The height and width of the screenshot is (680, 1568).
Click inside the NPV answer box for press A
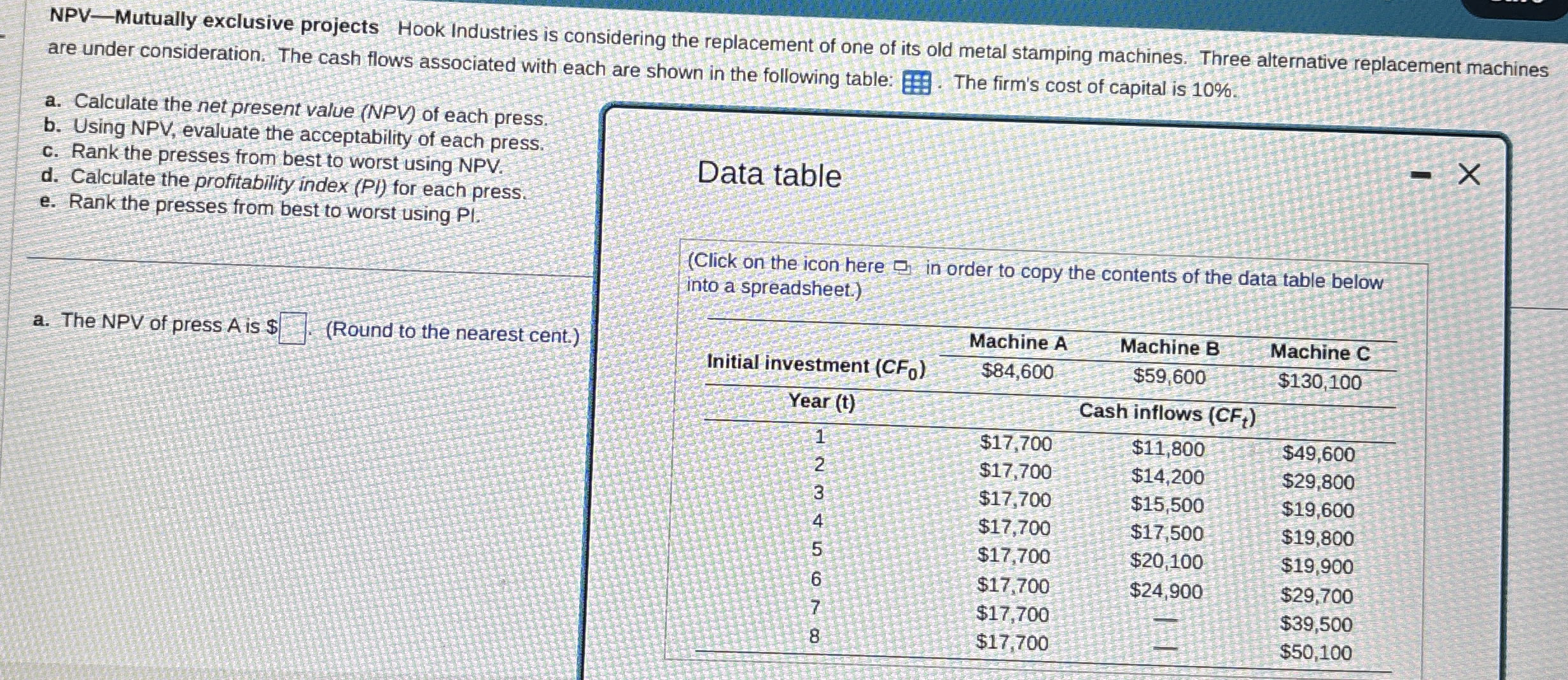coord(291,330)
